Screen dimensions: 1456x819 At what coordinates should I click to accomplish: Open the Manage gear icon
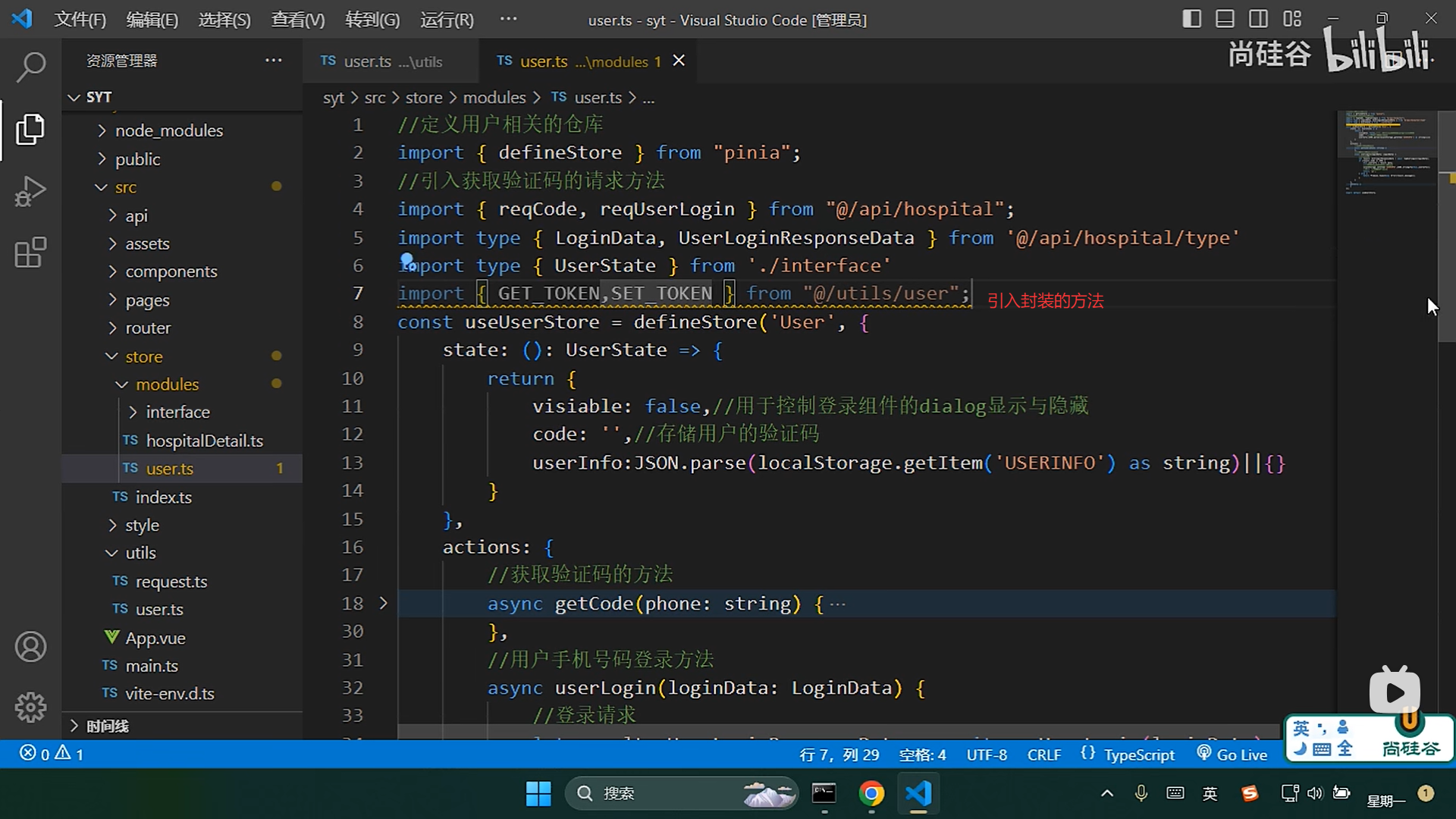(x=30, y=707)
